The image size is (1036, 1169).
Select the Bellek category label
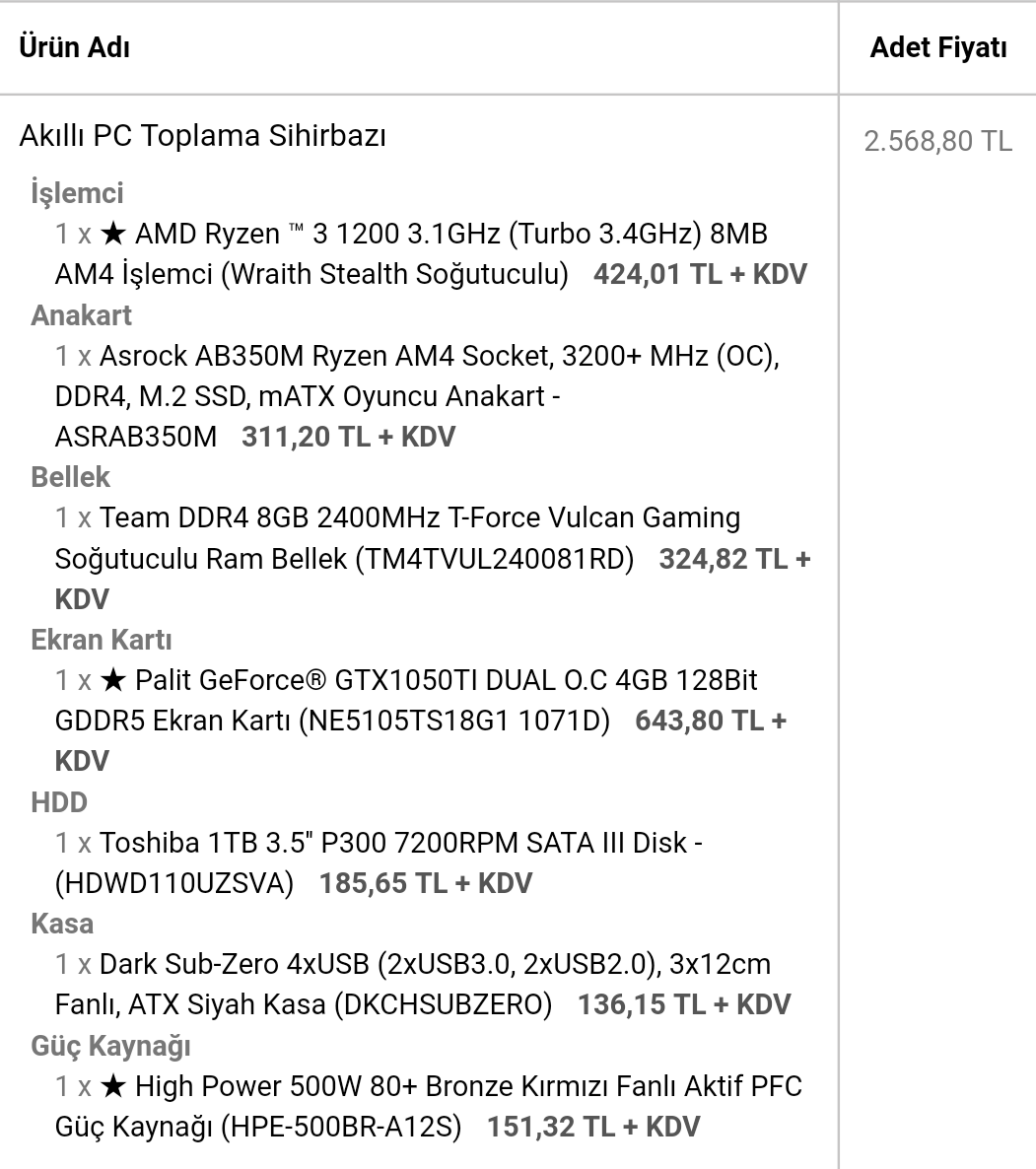click(x=70, y=477)
